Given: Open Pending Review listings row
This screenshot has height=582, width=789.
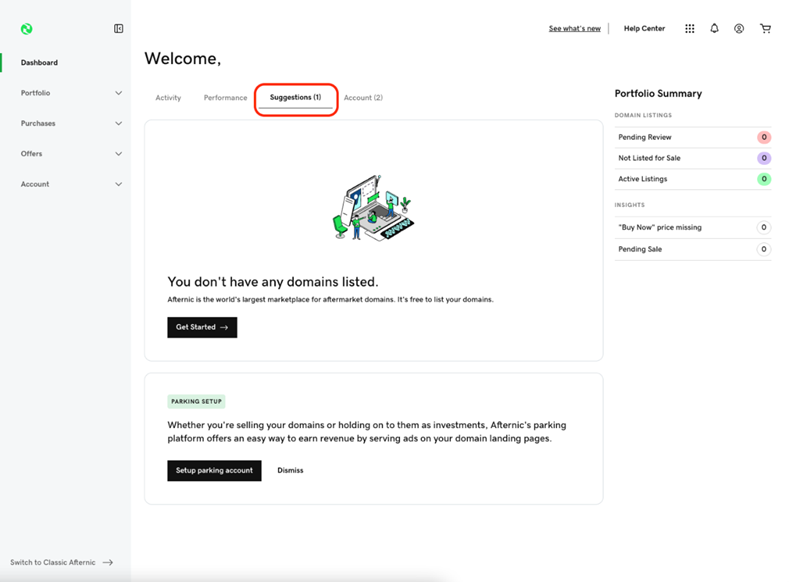Looking at the screenshot, I should pyautogui.click(x=692, y=137).
